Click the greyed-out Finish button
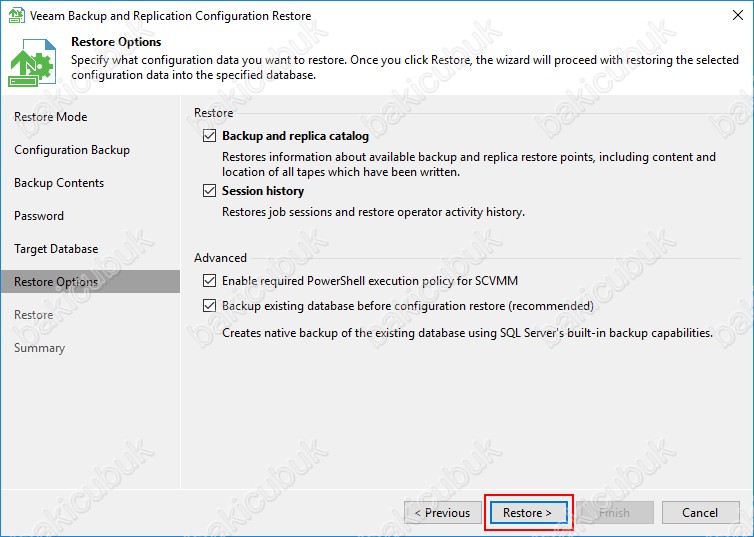Viewport: 754px width, 537px height. point(615,512)
